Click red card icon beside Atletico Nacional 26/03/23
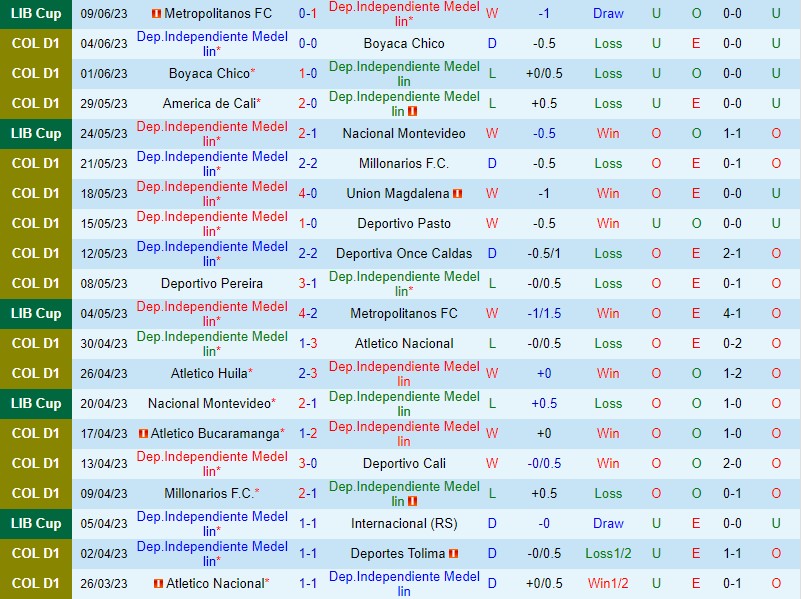The image size is (801, 599). (158, 584)
